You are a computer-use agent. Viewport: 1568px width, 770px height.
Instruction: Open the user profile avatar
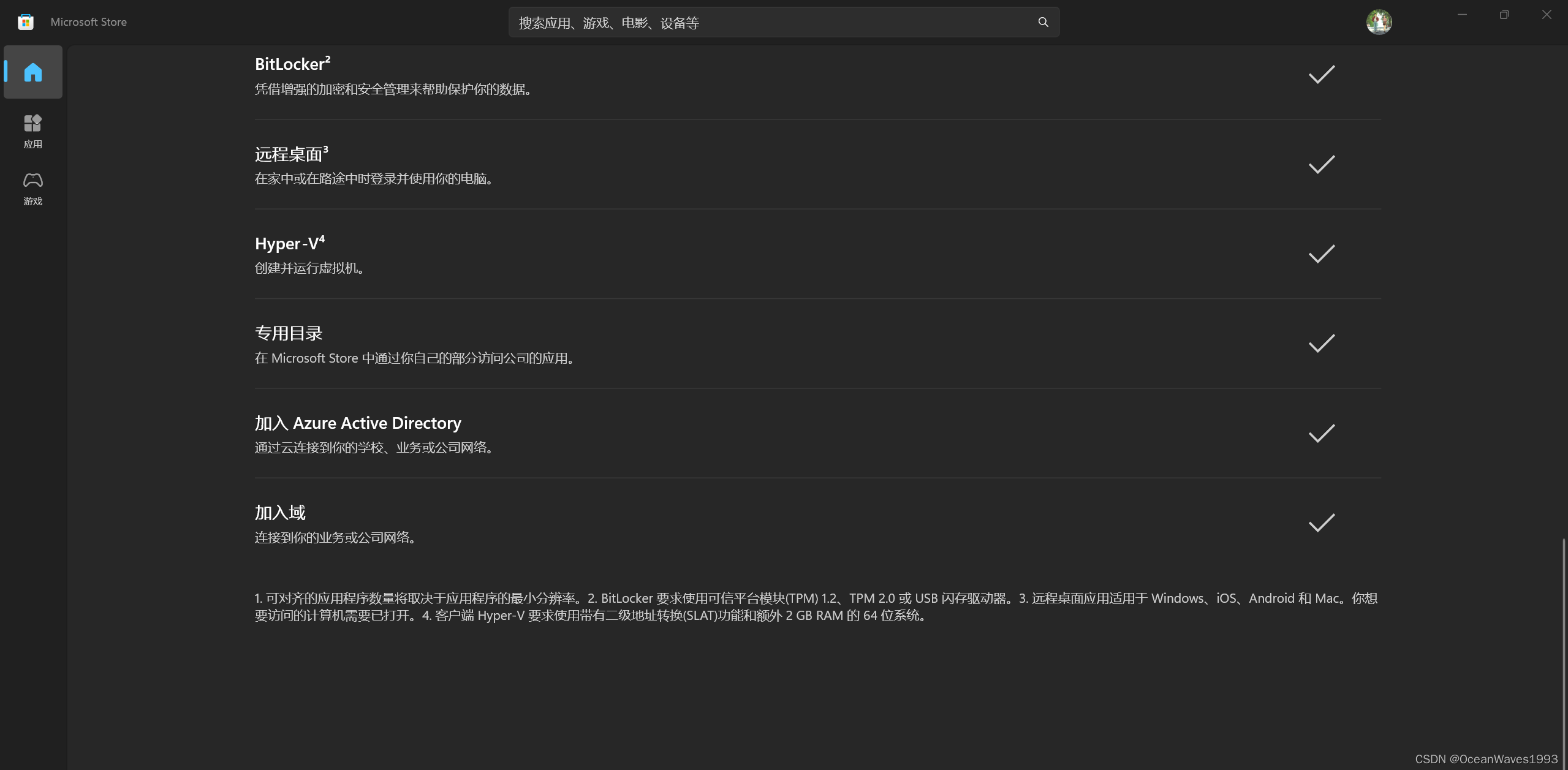point(1379,22)
